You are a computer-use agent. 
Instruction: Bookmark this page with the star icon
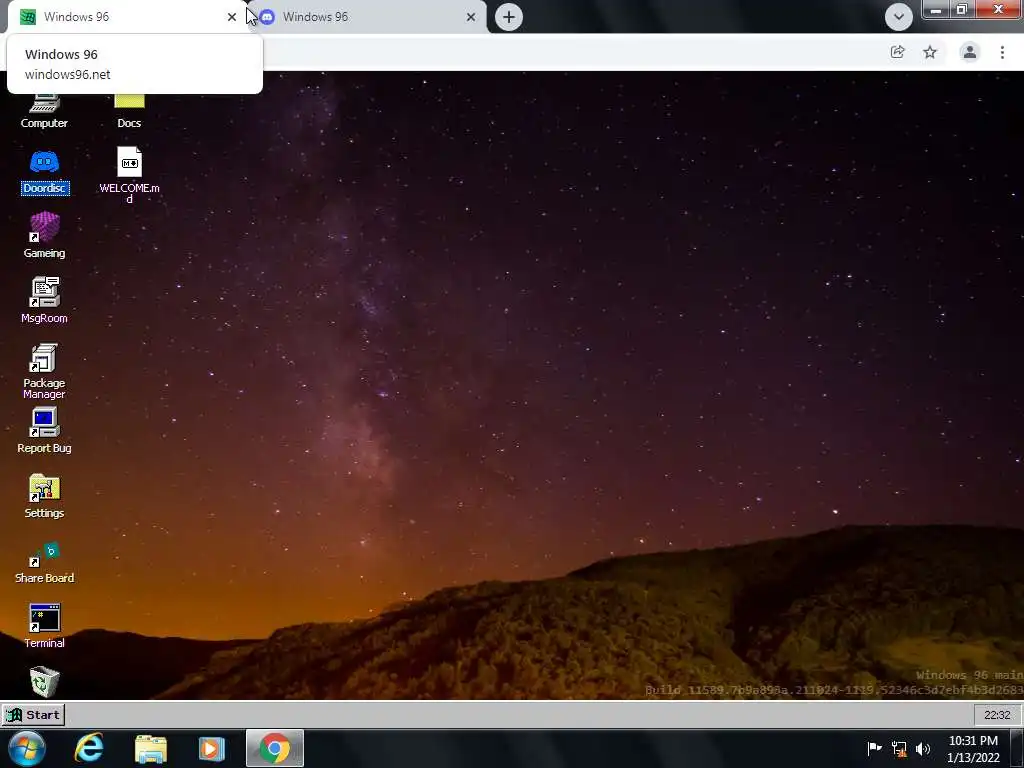[930, 52]
